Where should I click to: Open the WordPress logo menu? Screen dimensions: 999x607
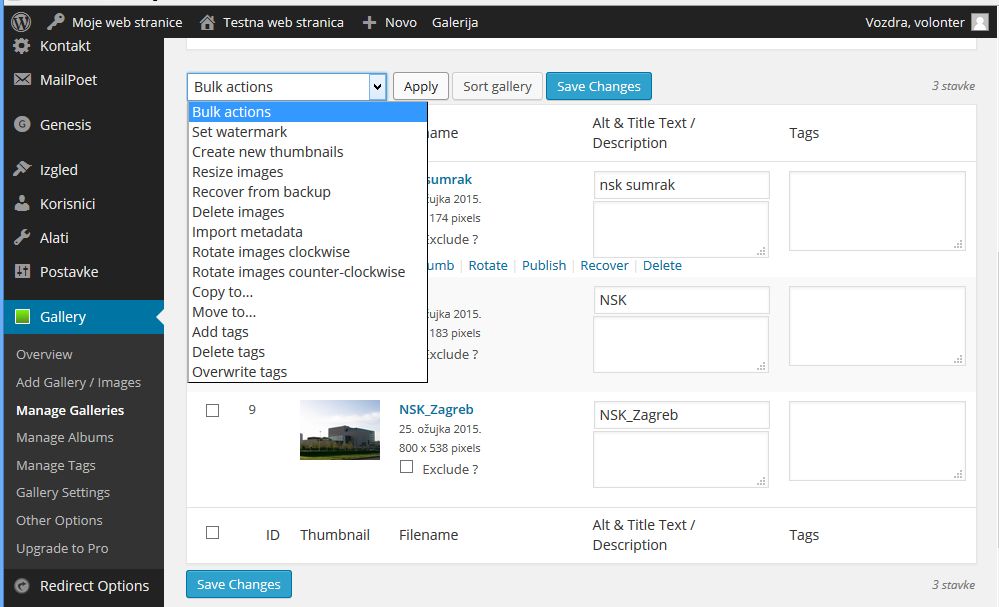tap(21, 22)
